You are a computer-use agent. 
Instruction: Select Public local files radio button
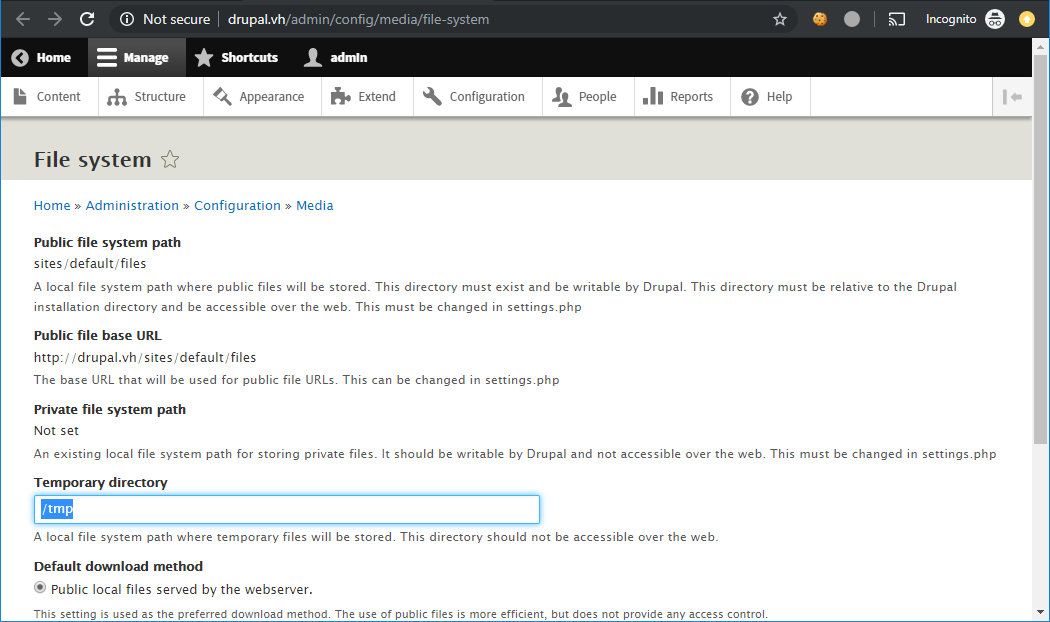pyautogui.click(x=40, y=588)
